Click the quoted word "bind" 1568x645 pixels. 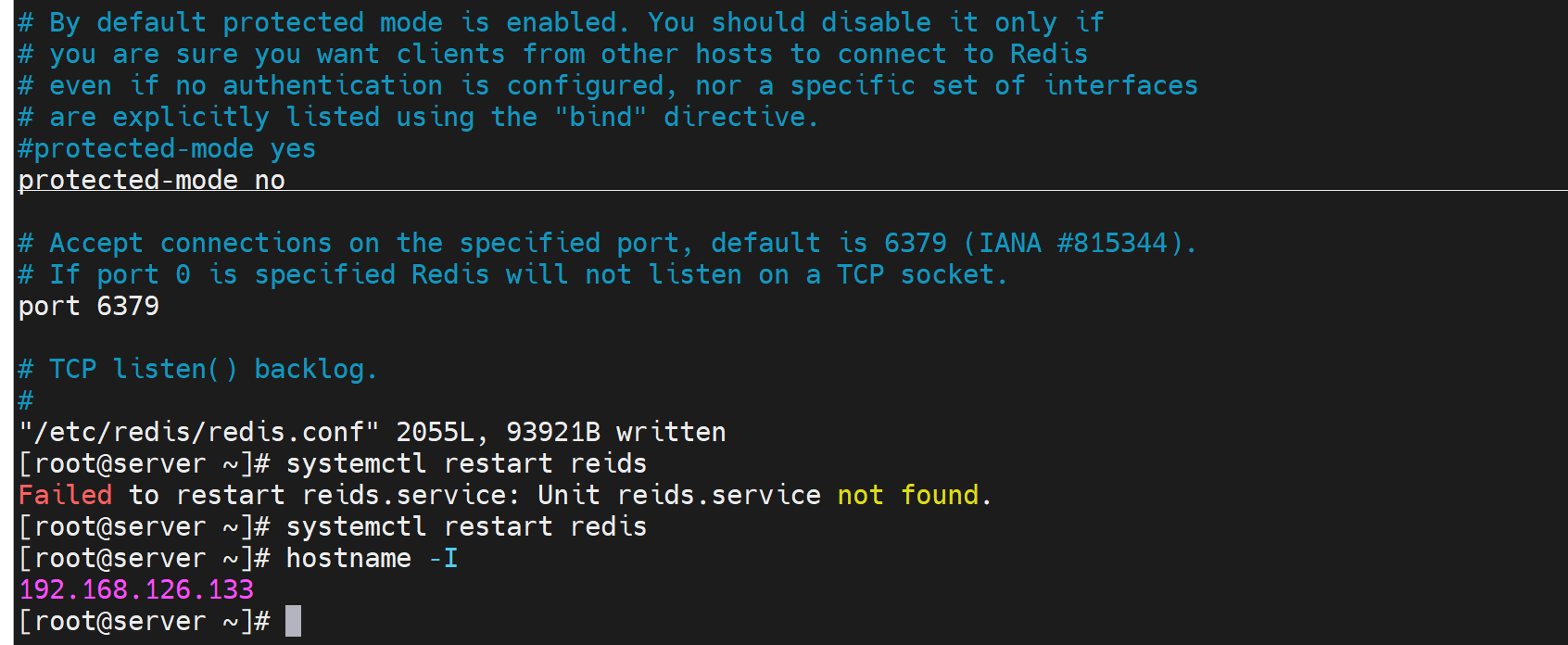[x=601, y=117]
